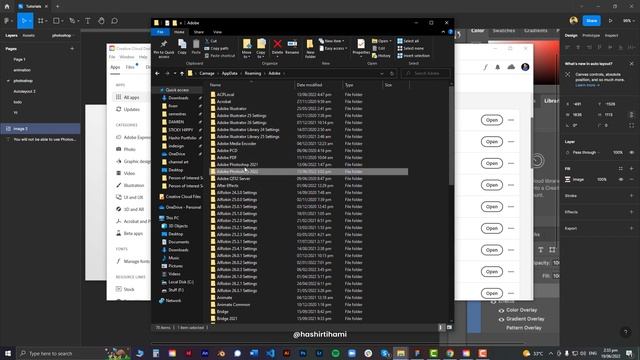Click Invert selection in Explorer ribbon
The image size is (640, 360).
pos(413,56)
